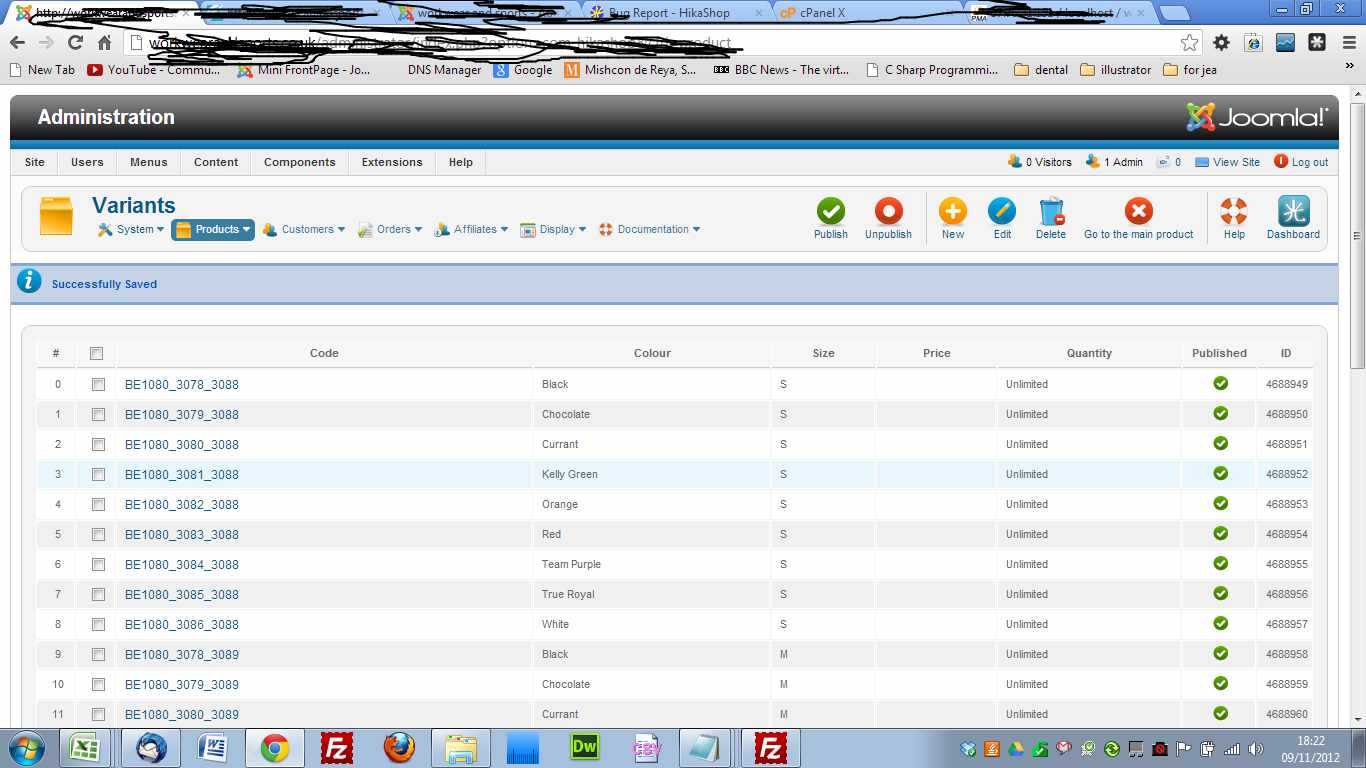The image size is (1366, 768).
Task: Open Windows Explorer from the taskbar
Action: click(461, 748)
